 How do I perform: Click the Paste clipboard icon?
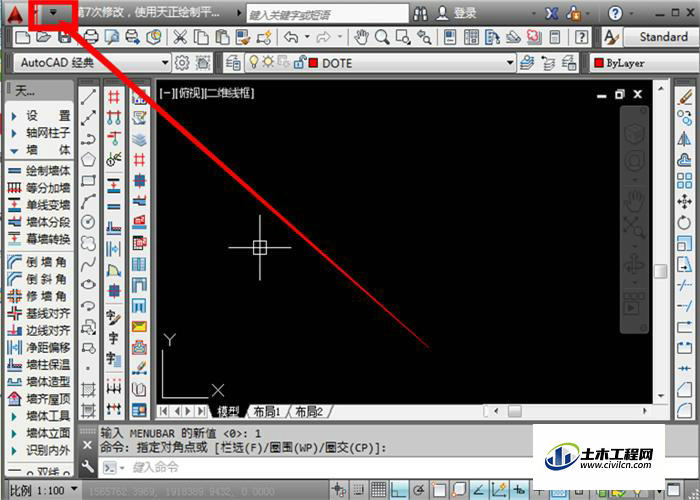pos(222,37)
